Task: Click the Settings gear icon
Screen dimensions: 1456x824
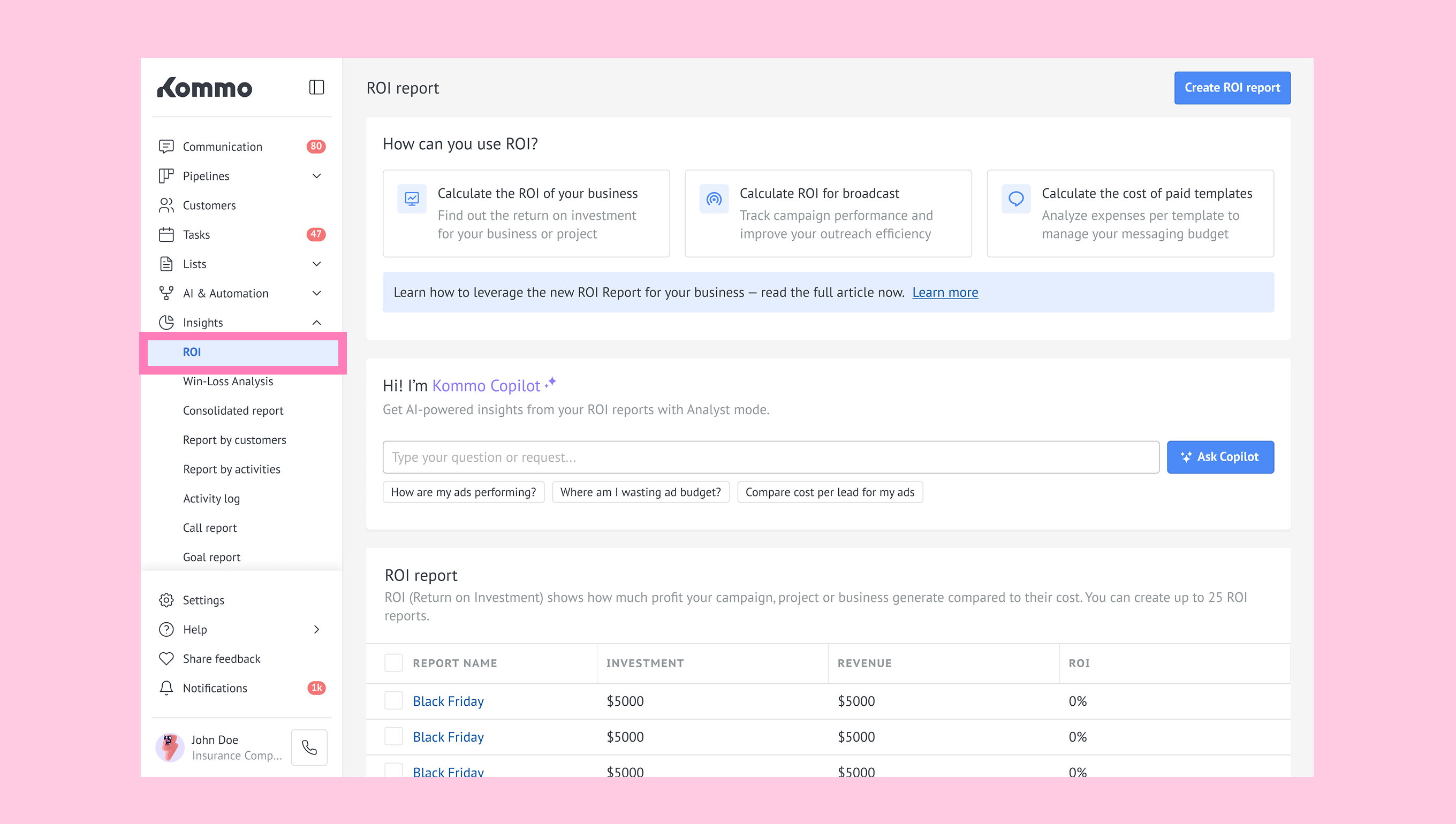Action: tap(166, 600)
